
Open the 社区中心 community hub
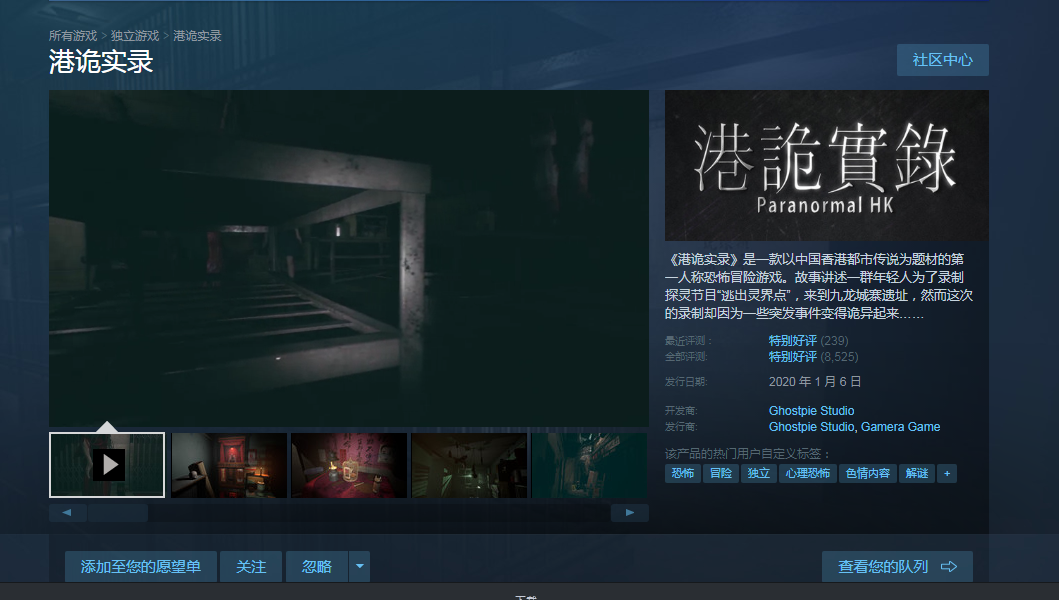click(x=942, y=60)
